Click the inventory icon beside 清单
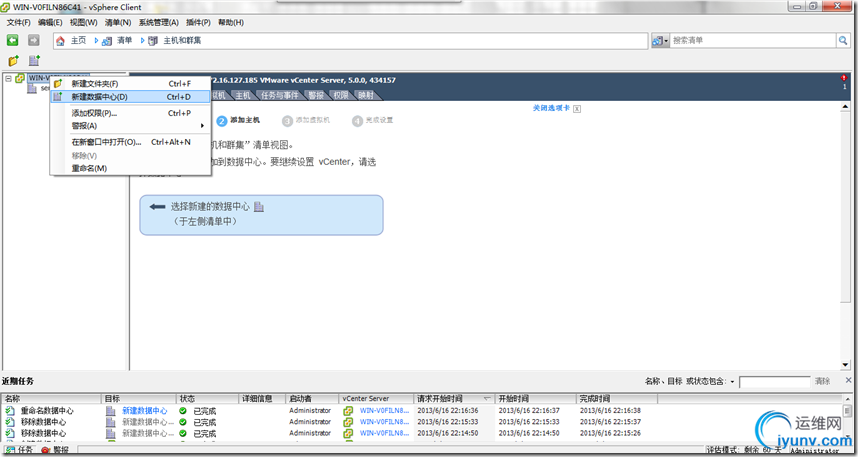 [107, 41]
